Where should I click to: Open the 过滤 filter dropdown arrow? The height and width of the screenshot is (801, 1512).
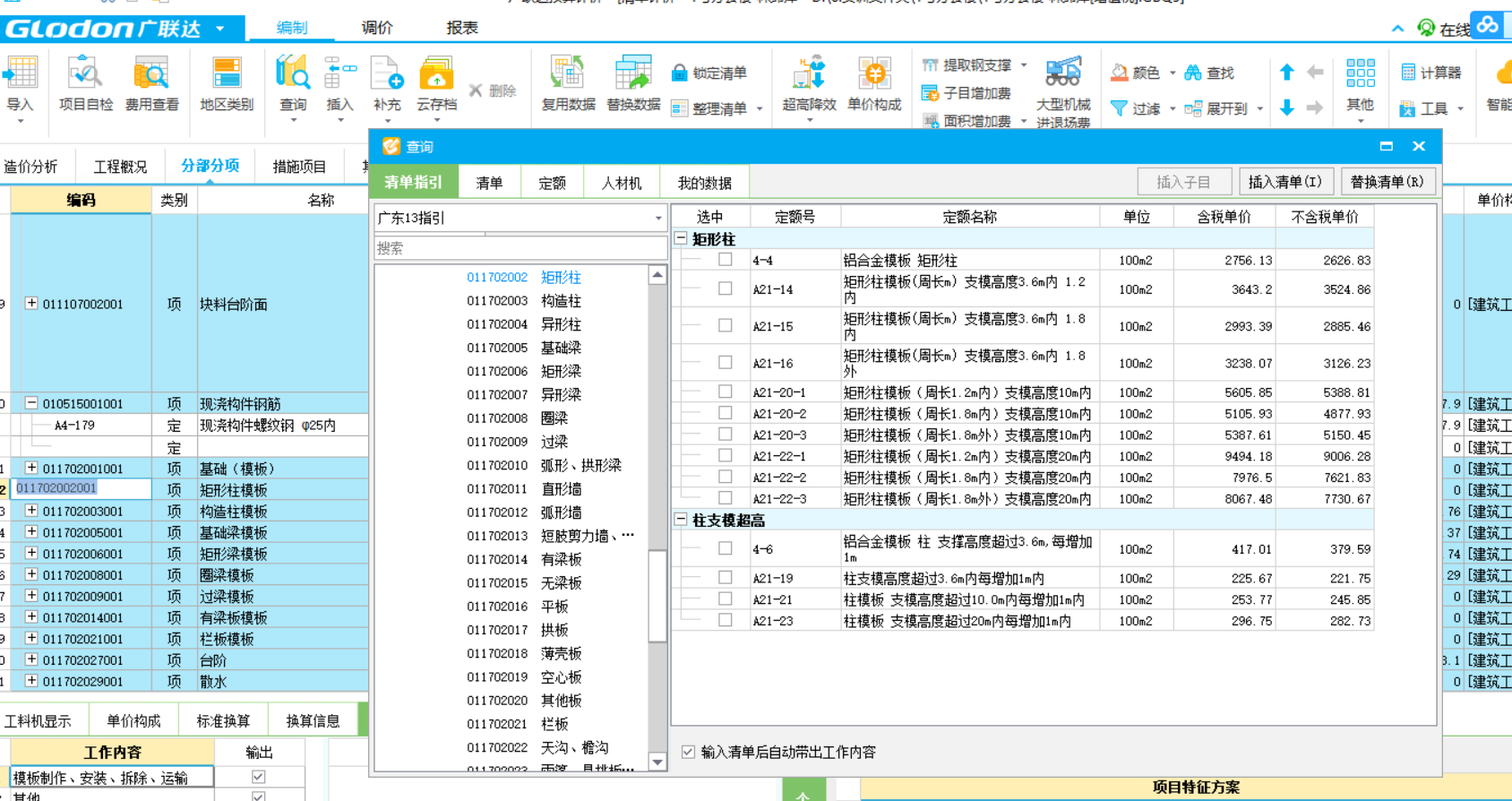pyautogui.click(x=1172, y=109)
